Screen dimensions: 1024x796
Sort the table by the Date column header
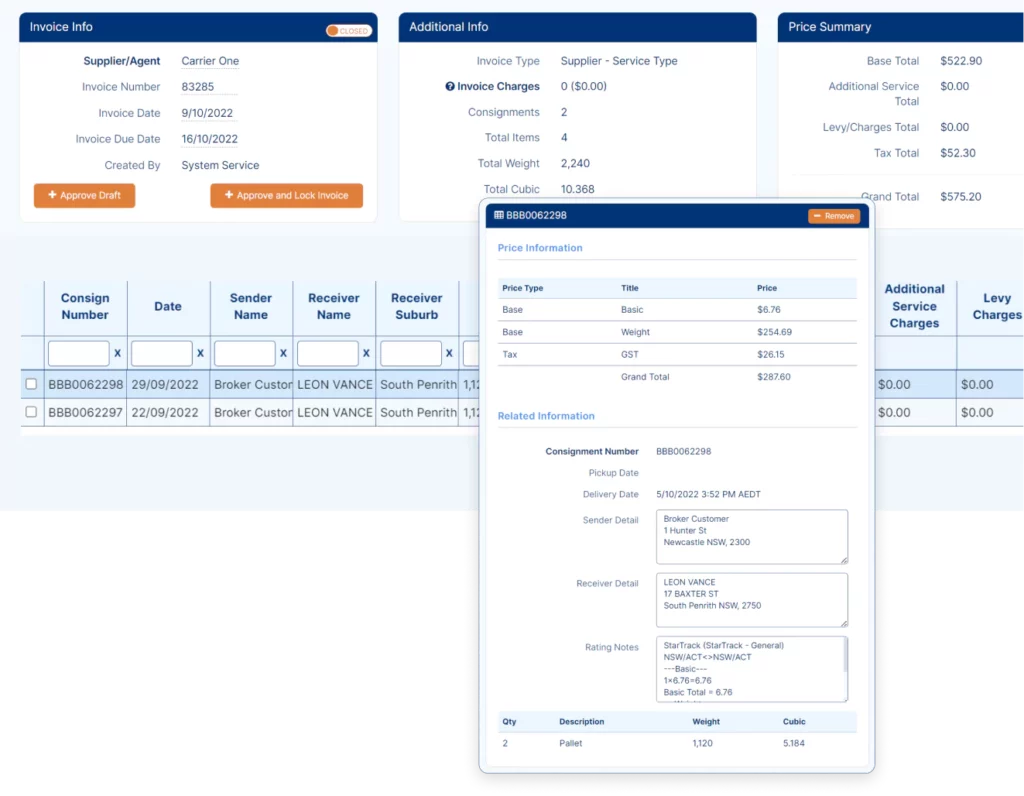167,306
